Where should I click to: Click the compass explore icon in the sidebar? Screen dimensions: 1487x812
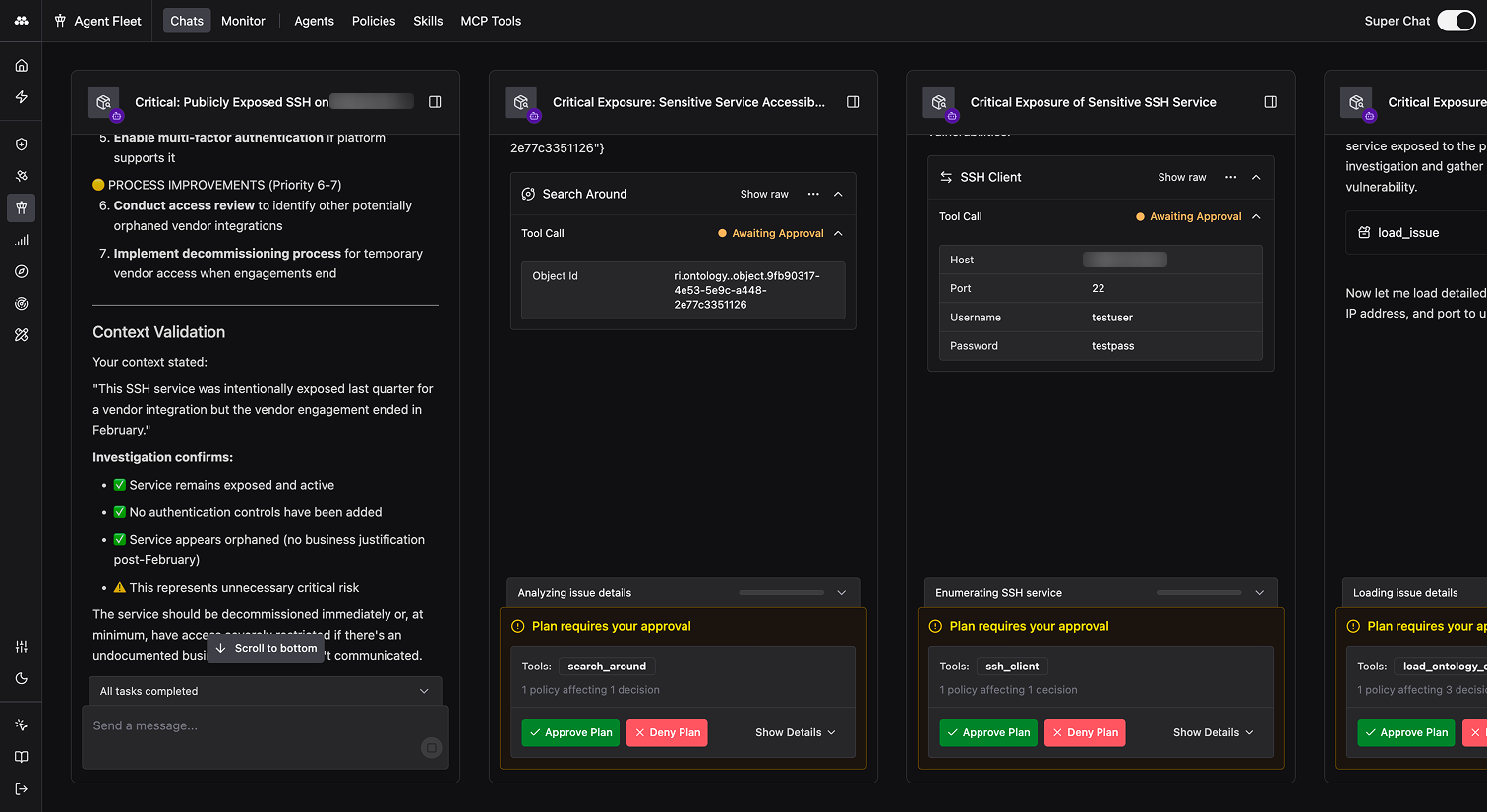tap(21, 271)
